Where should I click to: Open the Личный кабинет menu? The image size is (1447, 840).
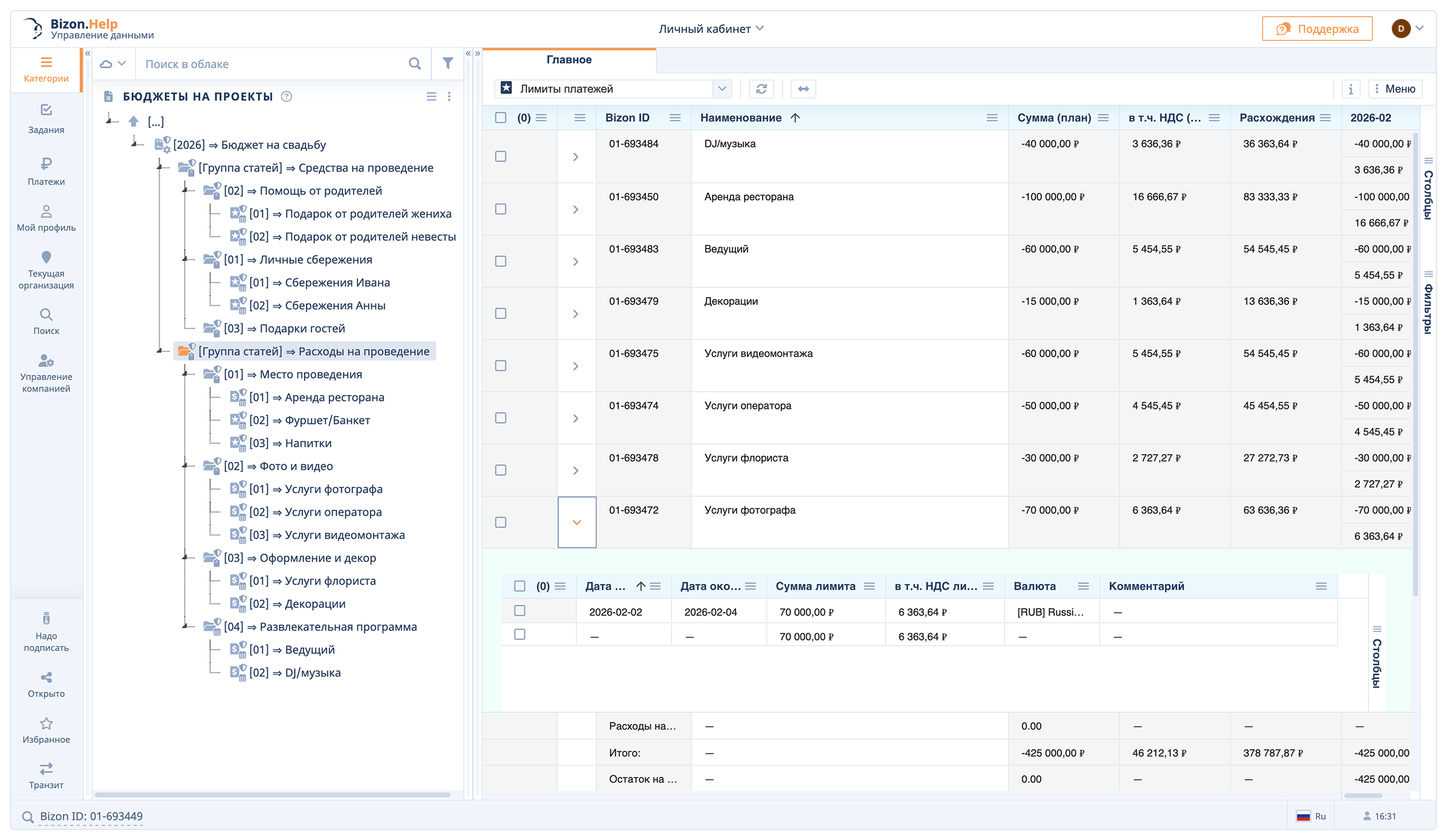point(711,29)
